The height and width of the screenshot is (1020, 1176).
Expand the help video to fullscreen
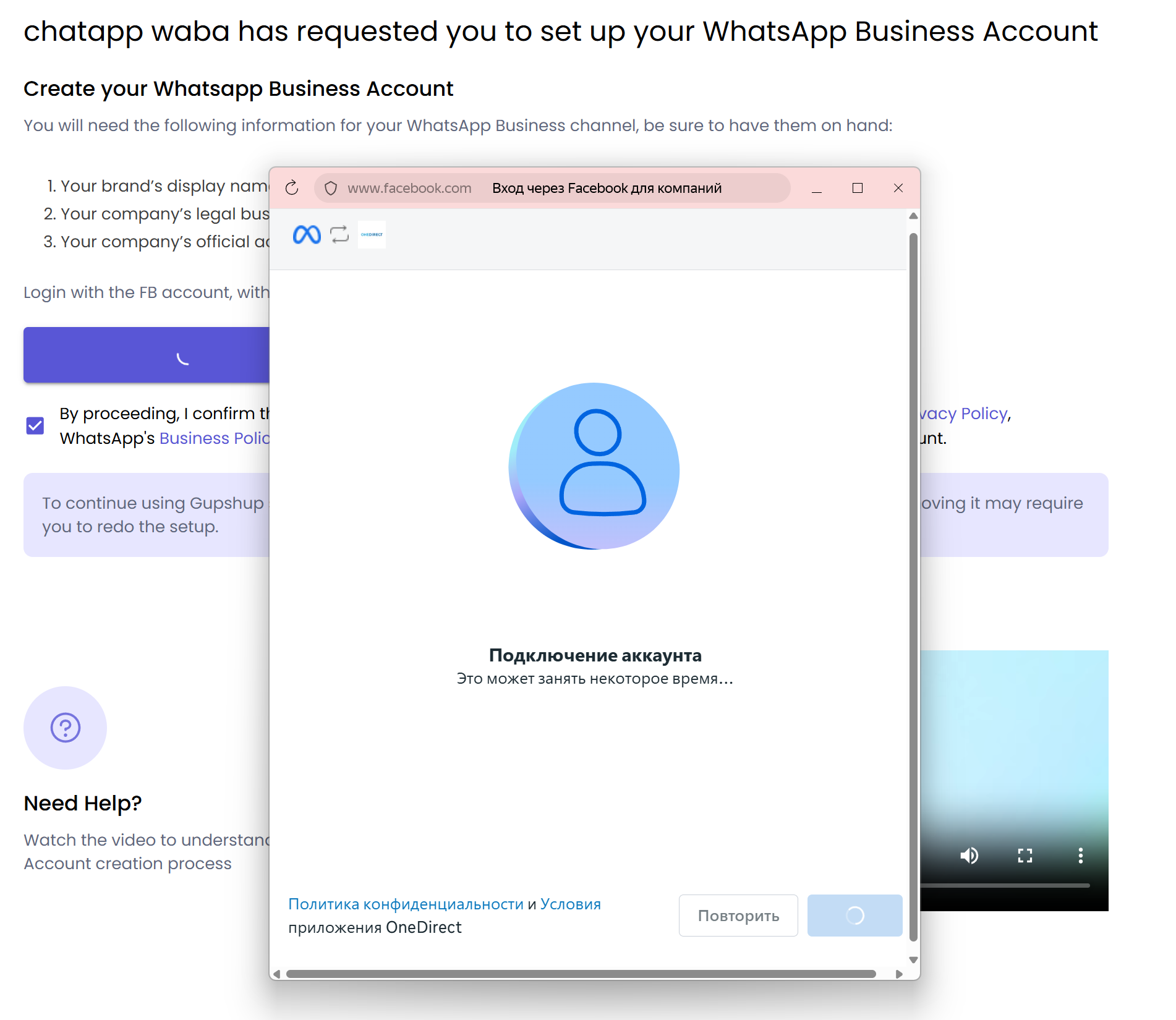[x=1025, y=856]
